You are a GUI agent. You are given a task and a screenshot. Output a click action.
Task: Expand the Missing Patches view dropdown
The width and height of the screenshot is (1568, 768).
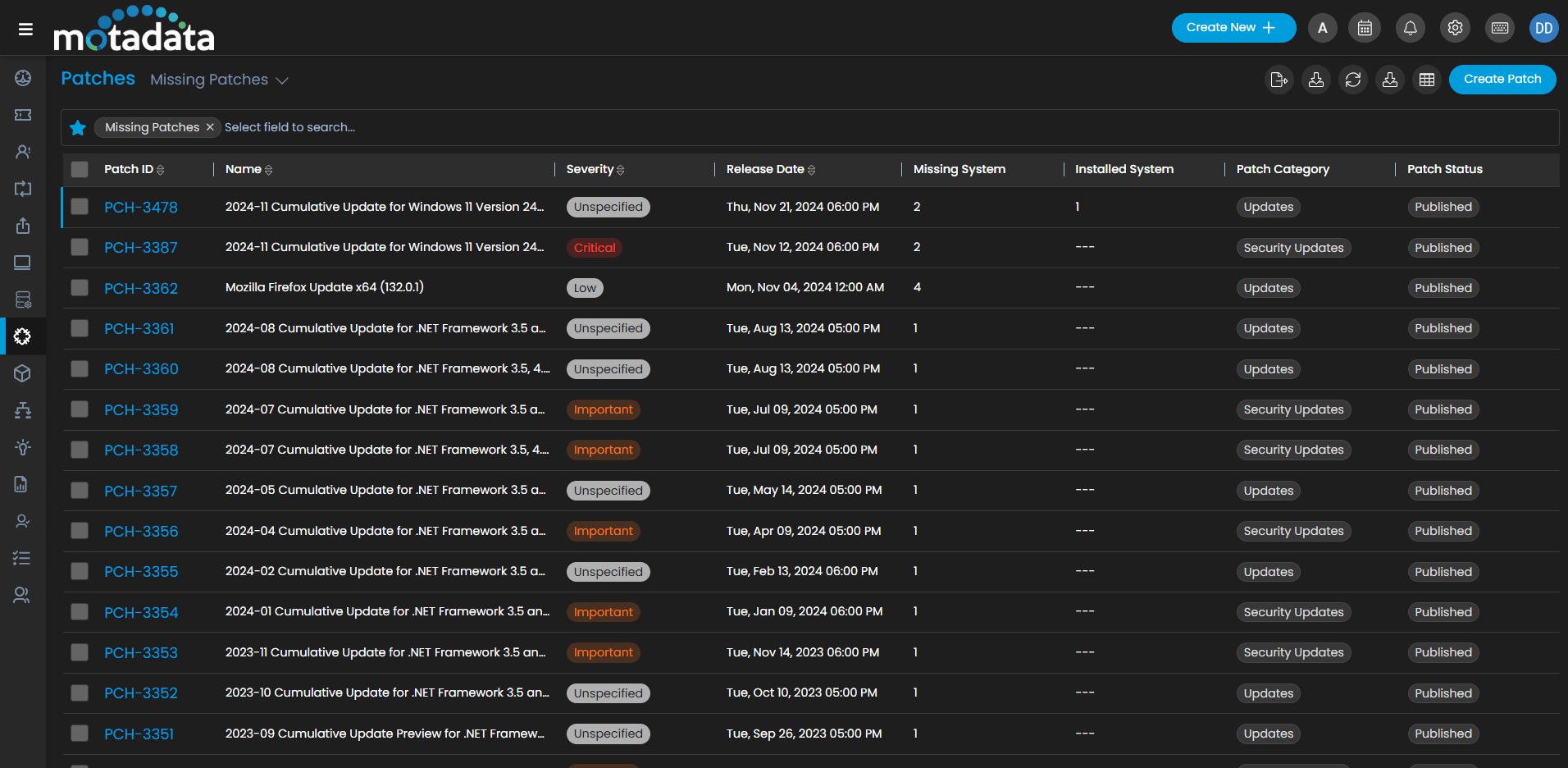(219, 80)
